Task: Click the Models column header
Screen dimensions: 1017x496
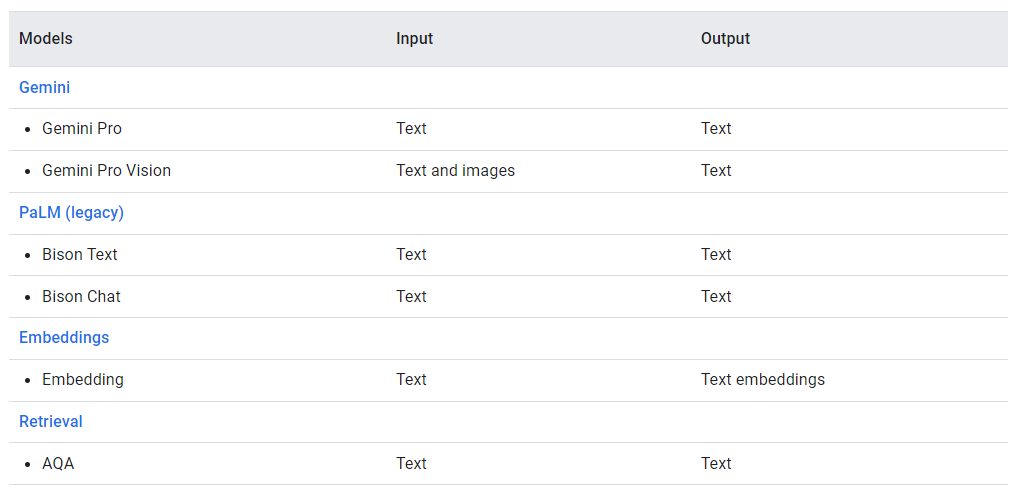Action: (x=45, y=38)
